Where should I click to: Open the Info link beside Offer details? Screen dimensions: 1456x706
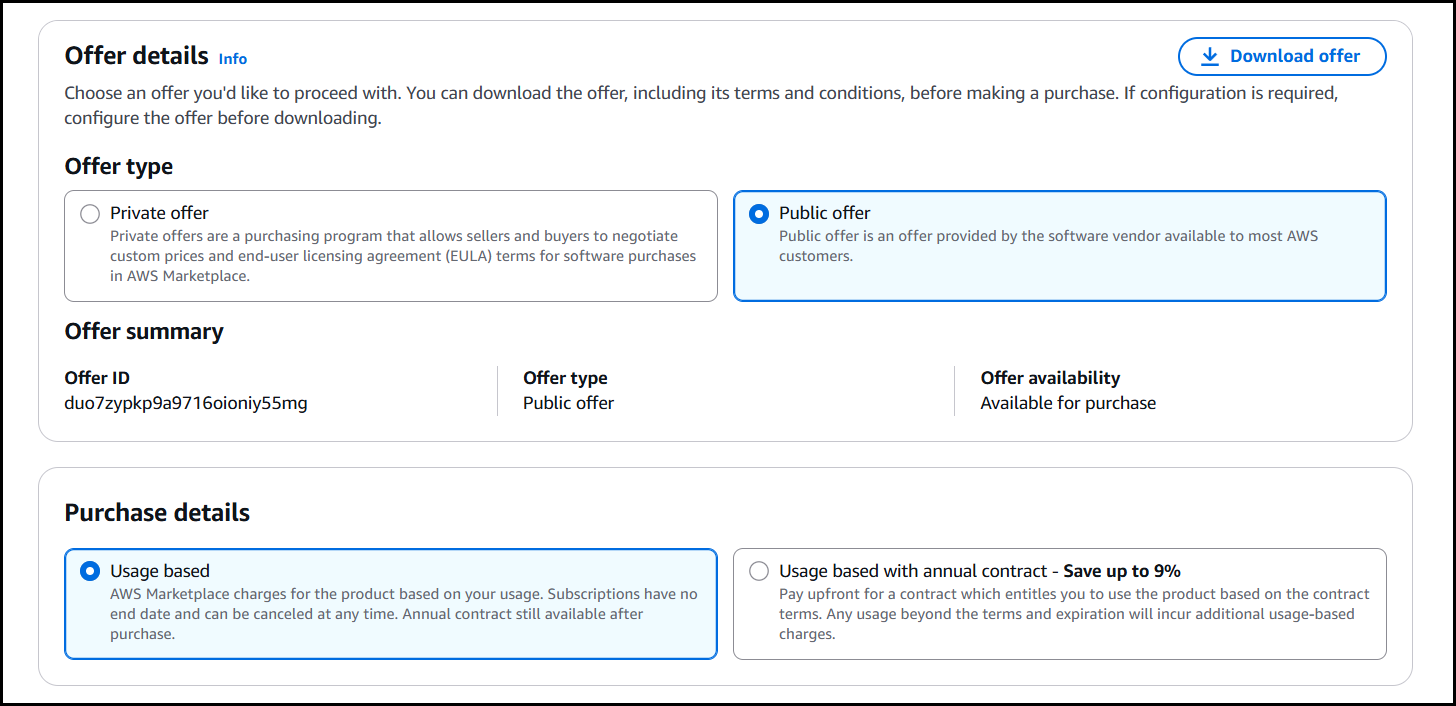(232, 59)
